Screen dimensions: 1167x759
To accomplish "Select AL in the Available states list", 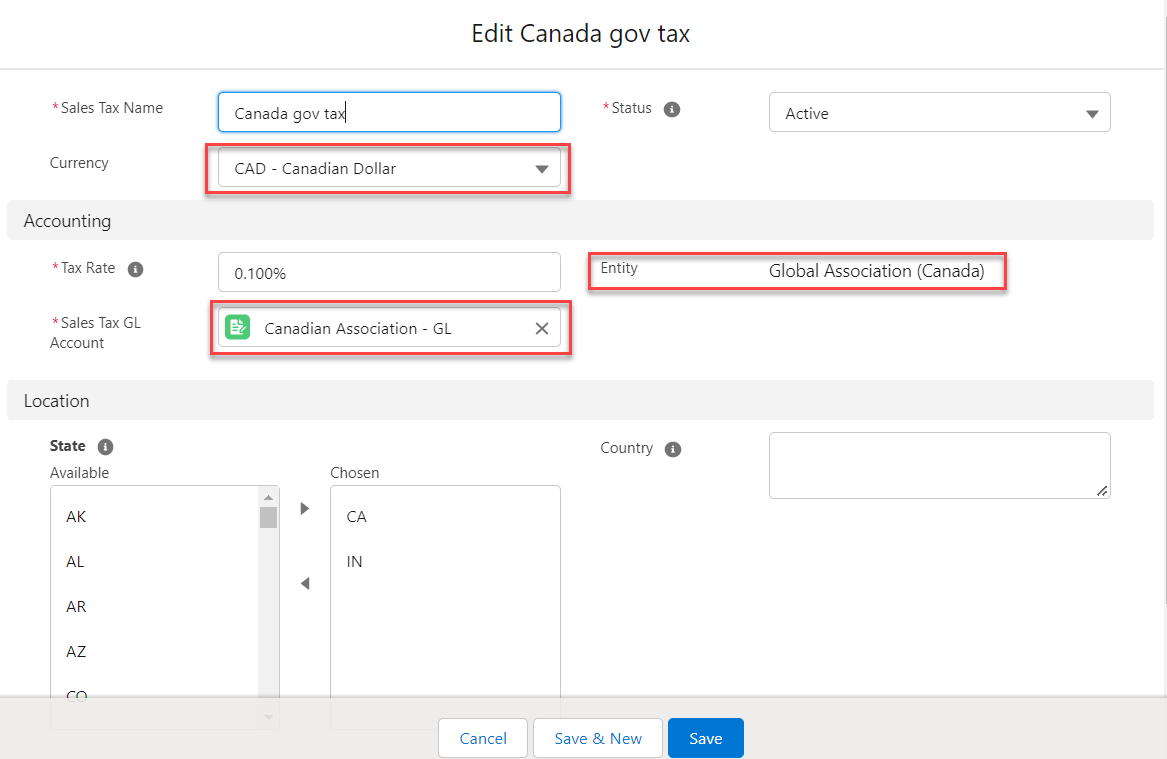I will (75, 562).
